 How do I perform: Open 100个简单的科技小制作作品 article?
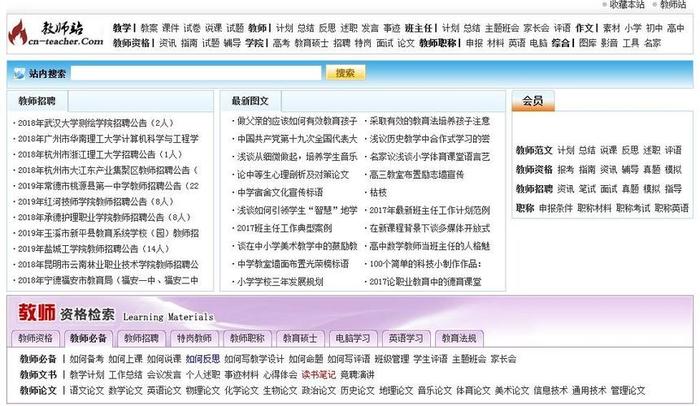pyautogui.click(x=425, y=264)
